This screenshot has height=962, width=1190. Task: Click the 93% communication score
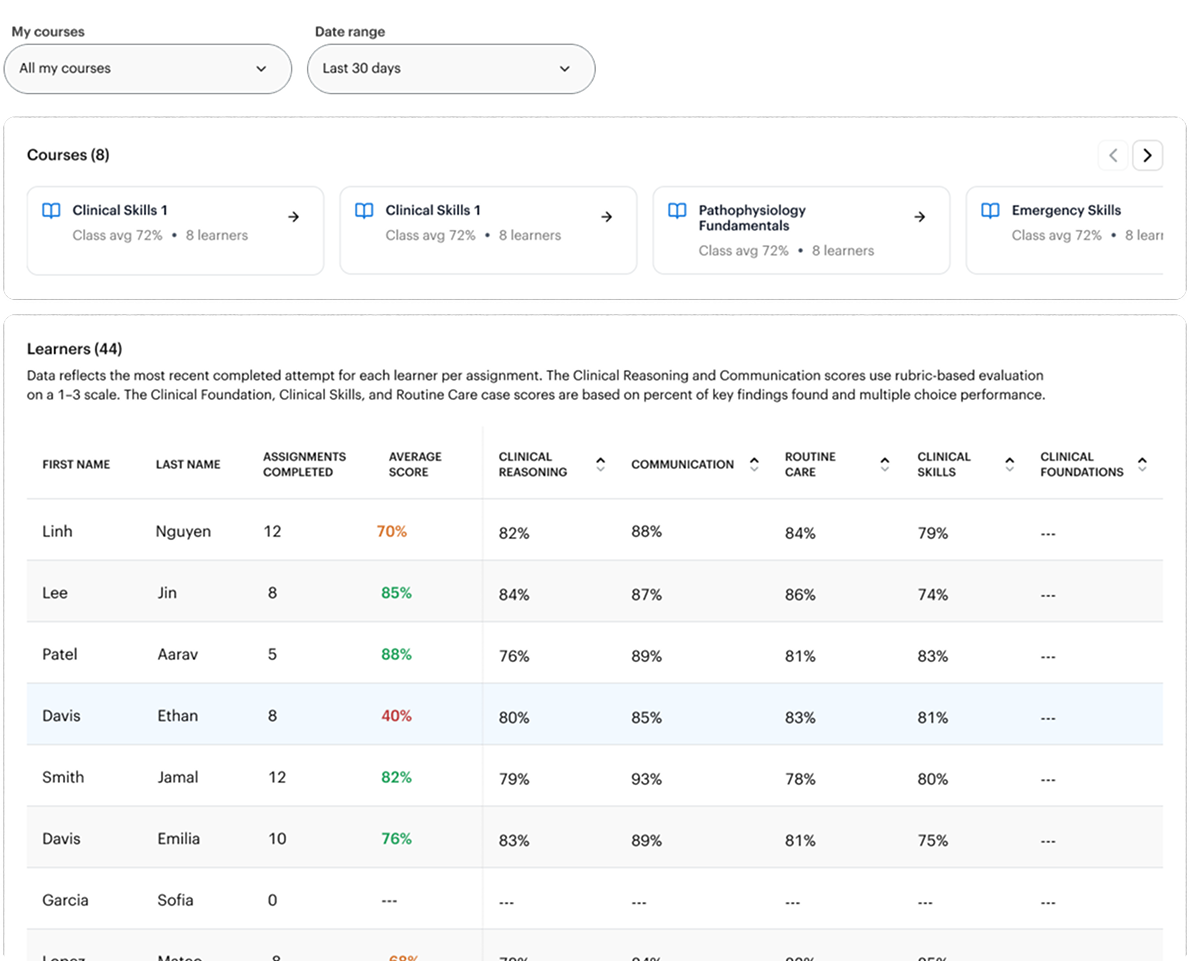coord(647,779)
